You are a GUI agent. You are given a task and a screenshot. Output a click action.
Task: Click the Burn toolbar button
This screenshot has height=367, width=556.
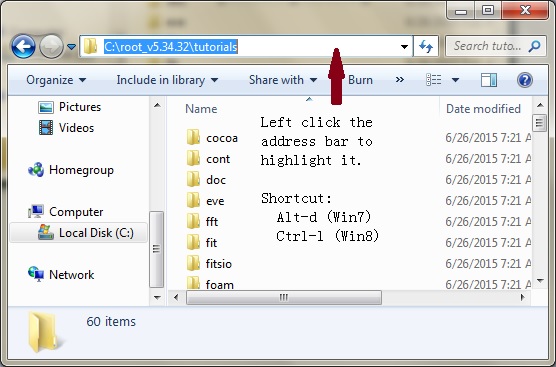point(360,80)
